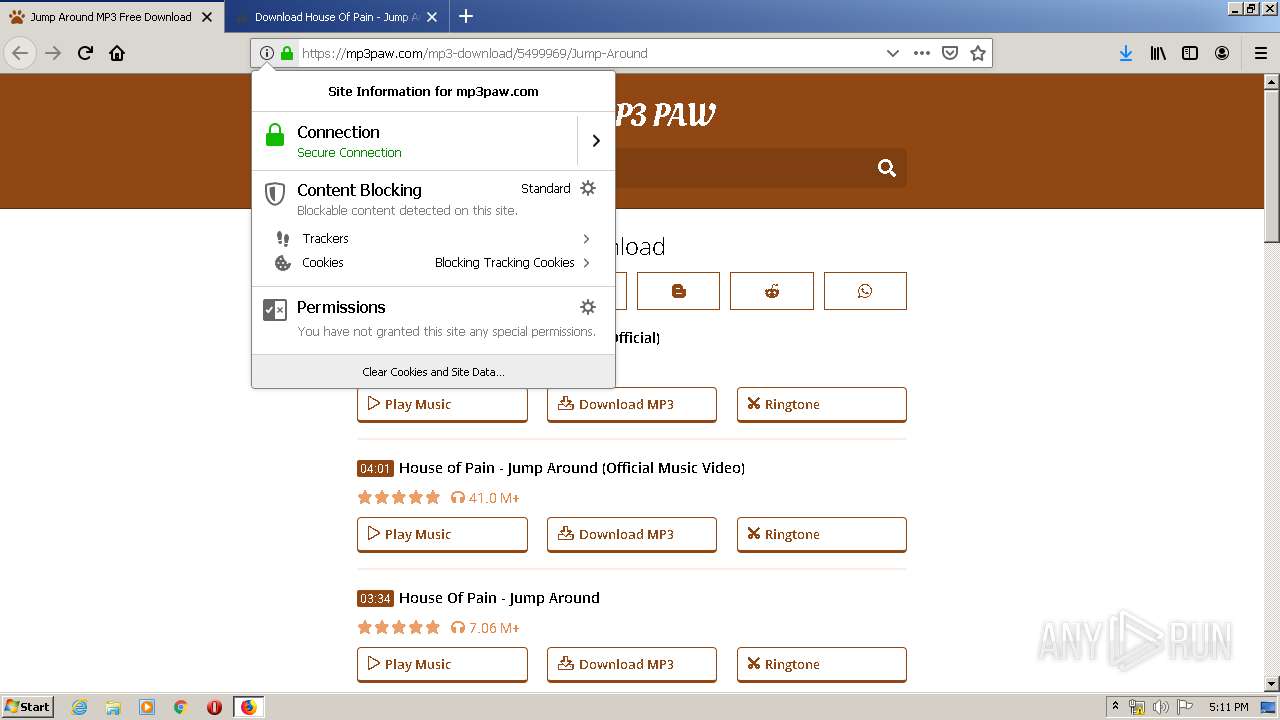The height and width of the screenshot is (720, 1280).
Task: Click the Secure Connection text
Action: [349, 153]
